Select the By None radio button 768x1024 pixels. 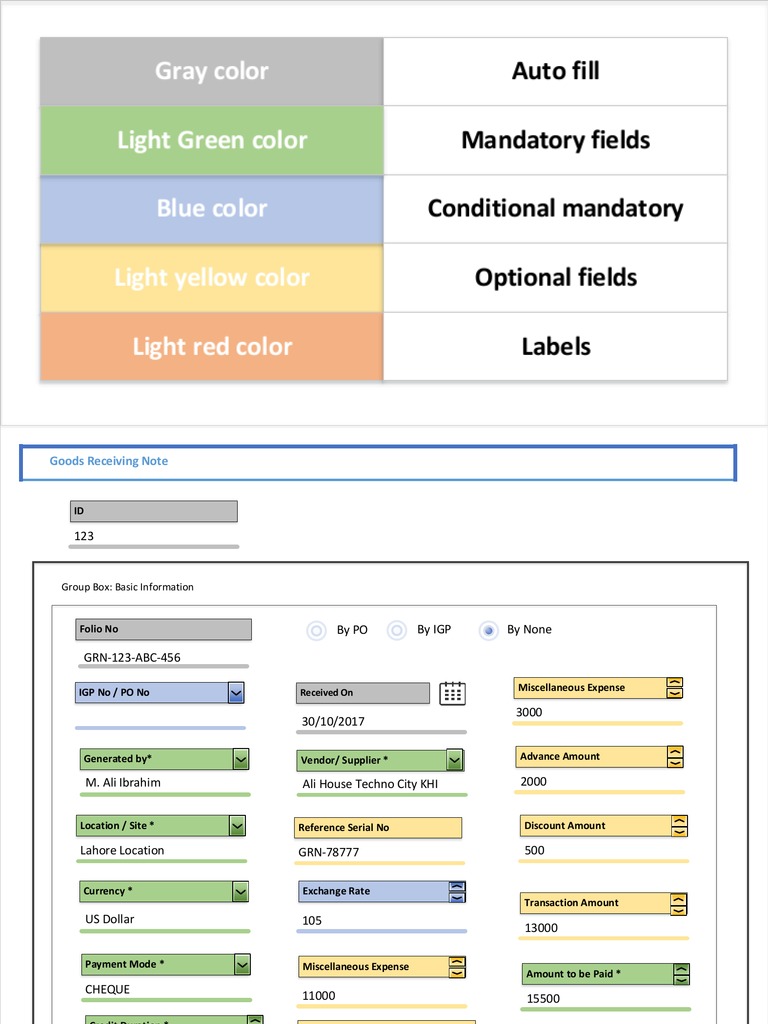488,630
